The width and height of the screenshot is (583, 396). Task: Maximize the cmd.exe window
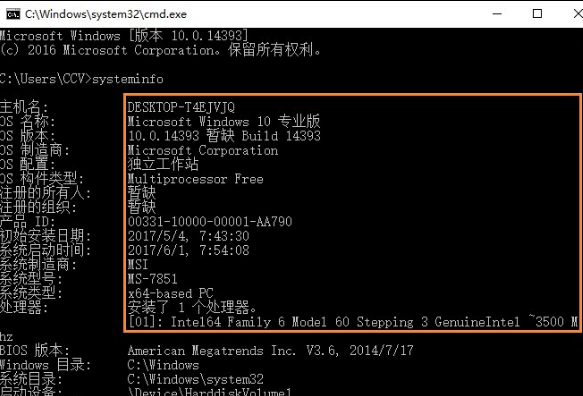click(537, 14)
